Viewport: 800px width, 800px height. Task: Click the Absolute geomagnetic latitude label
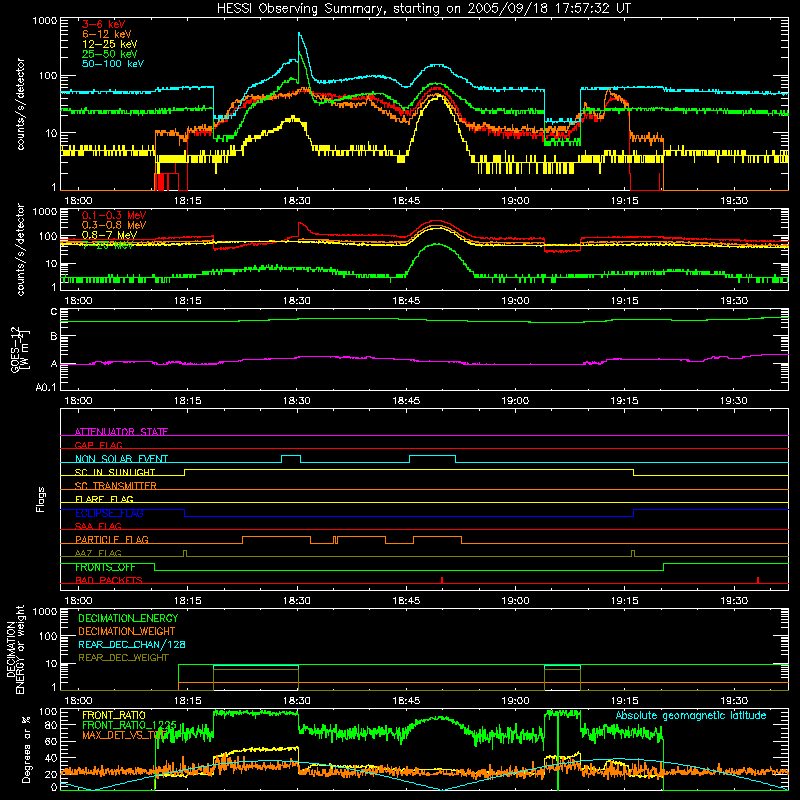point(691,715)
